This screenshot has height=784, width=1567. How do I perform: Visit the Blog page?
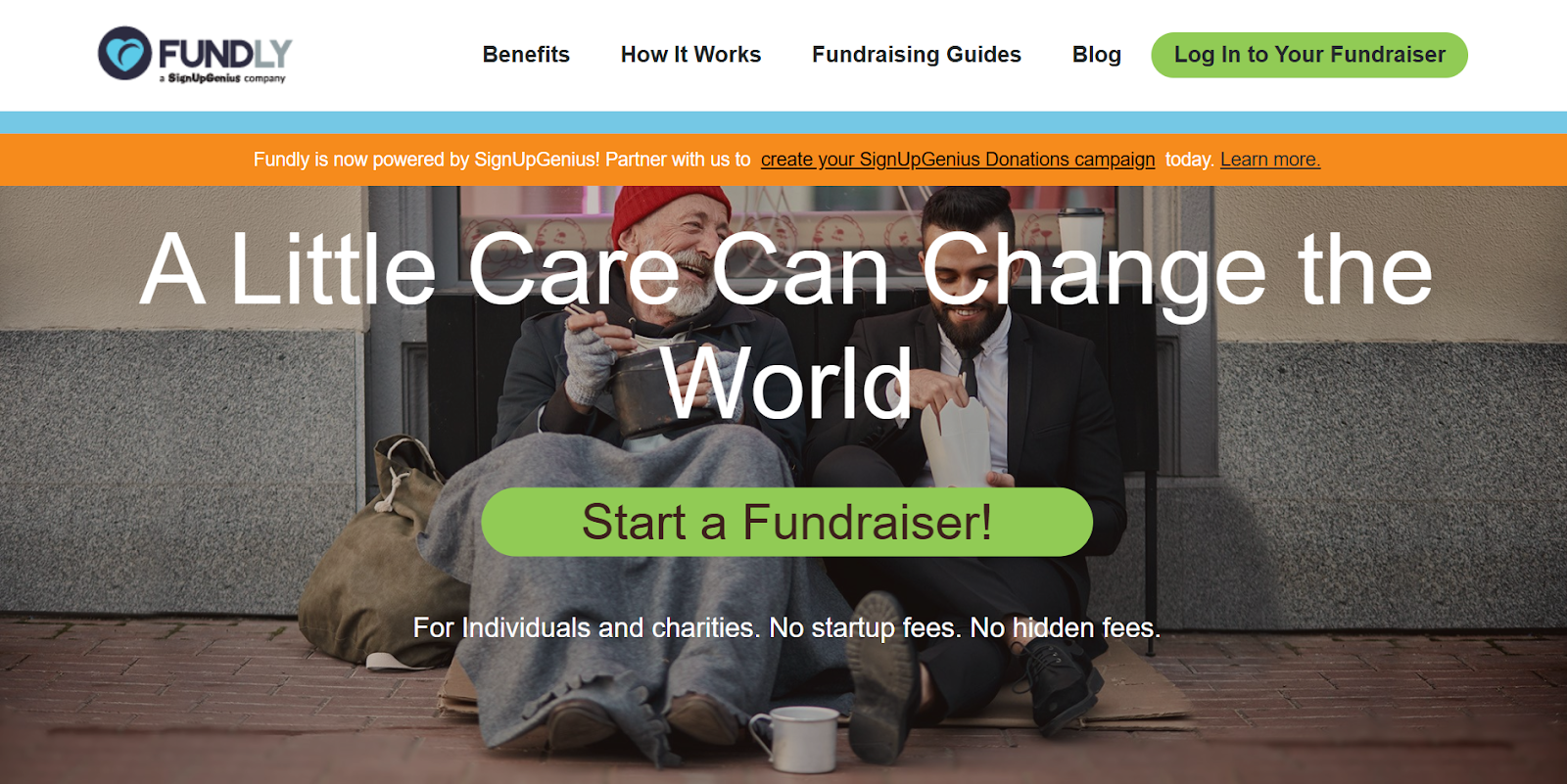[x=1097, y=55]
